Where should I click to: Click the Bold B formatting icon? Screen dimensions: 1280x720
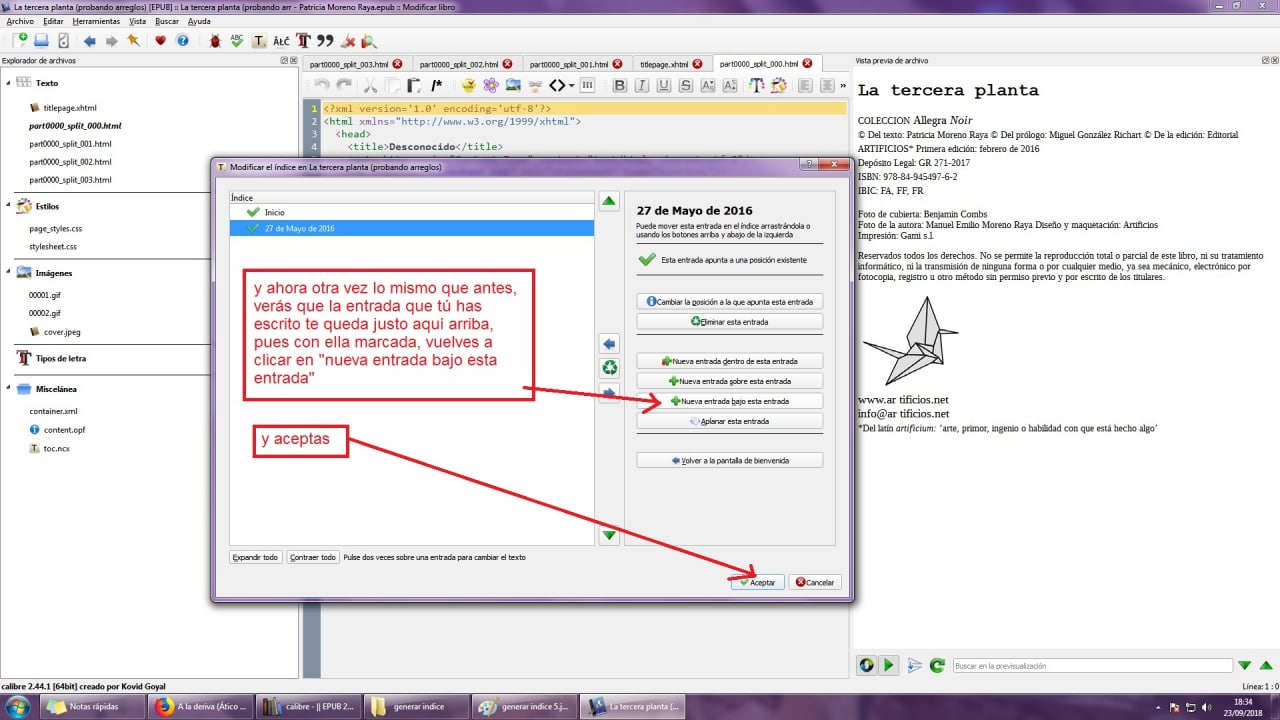(619, 85)
